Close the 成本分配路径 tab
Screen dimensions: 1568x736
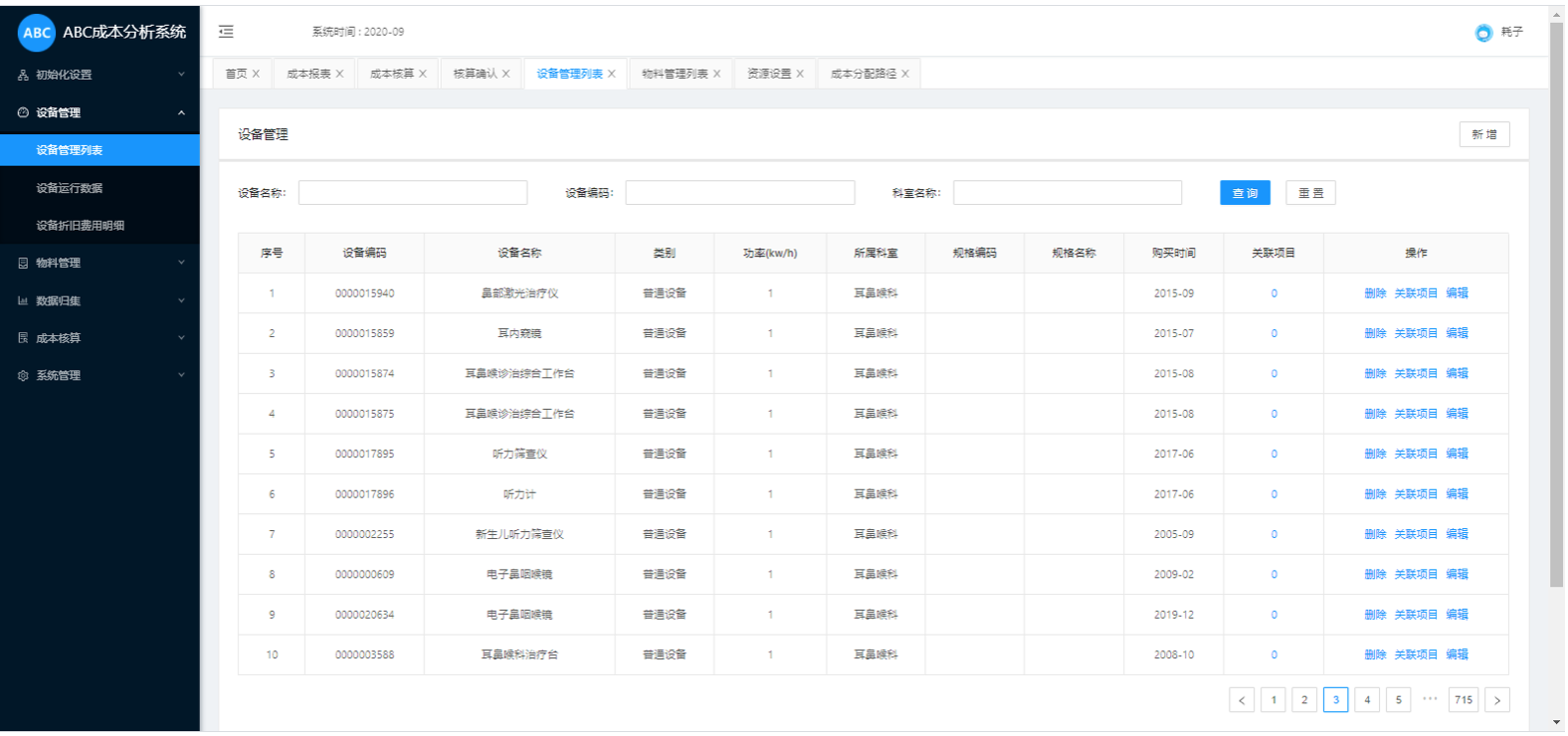click(x=905, y=74)
